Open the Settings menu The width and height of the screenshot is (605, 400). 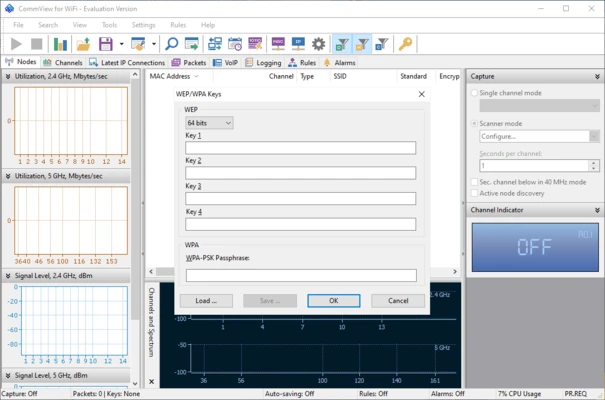143,25
